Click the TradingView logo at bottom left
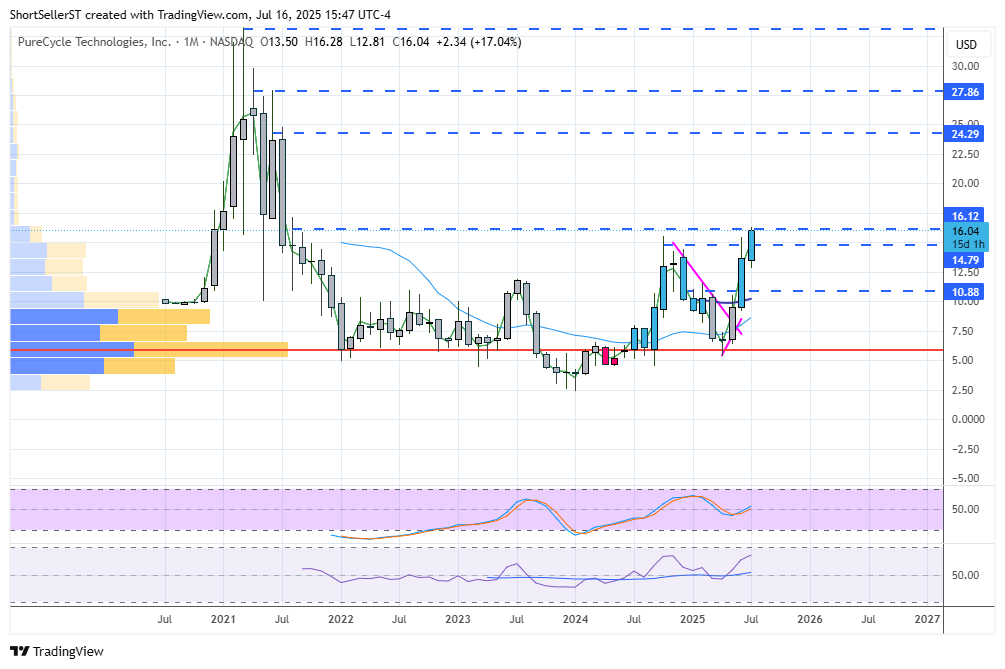 (x=57, y=652)
